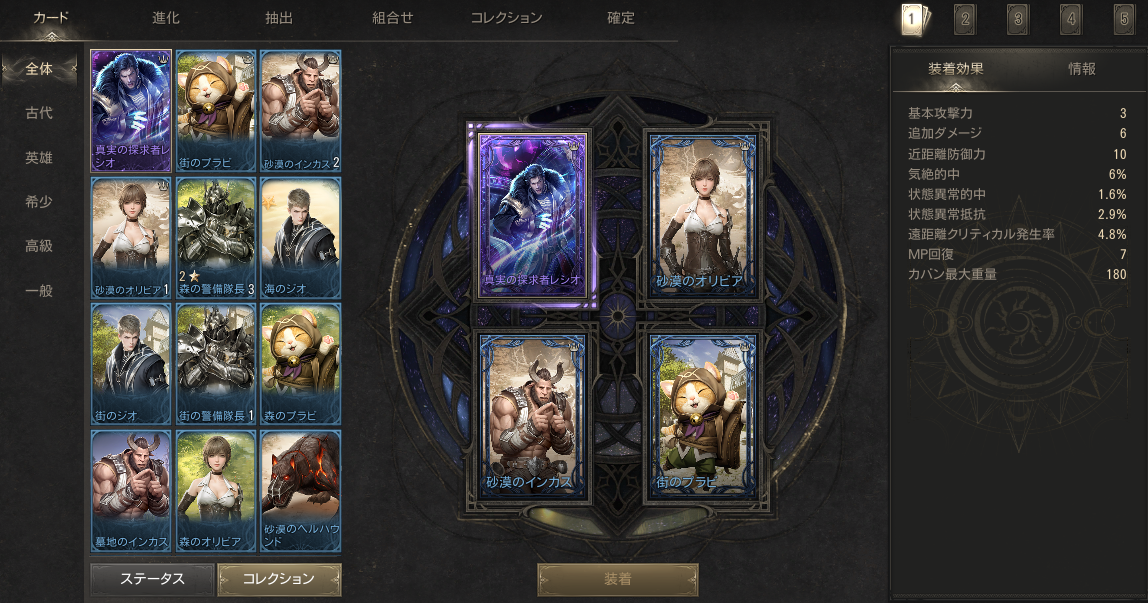Show 一般 rarity cards

(39, 291)
